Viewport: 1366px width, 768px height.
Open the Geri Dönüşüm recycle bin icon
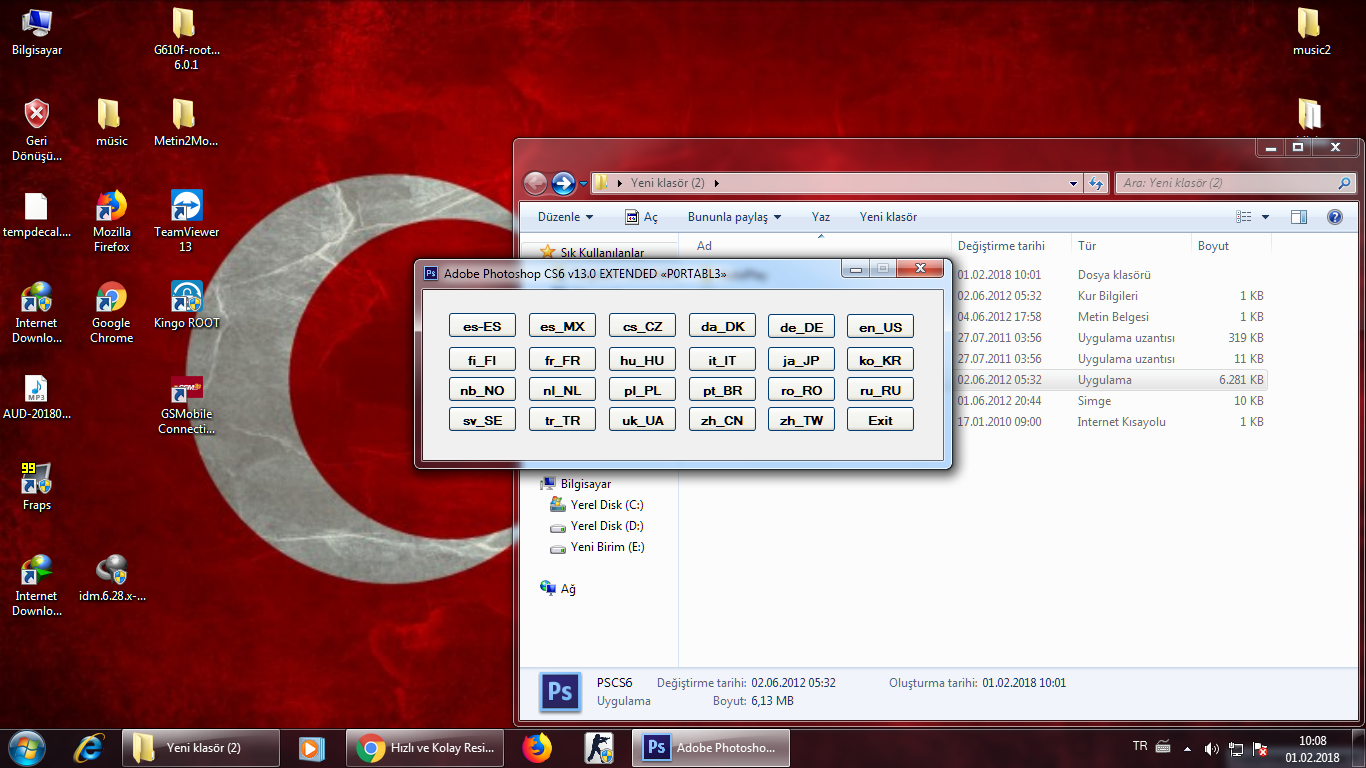click(x=37, y=131)
